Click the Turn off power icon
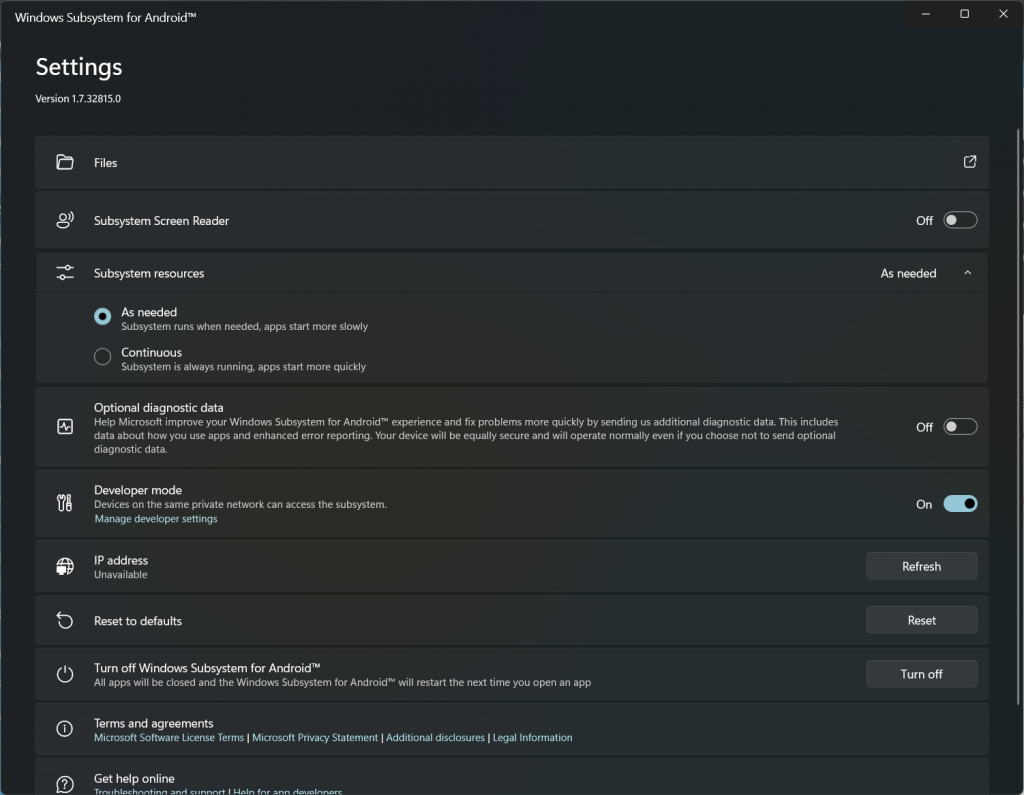The height and width of the screenshot is (795, 1024). coord(65,674)
